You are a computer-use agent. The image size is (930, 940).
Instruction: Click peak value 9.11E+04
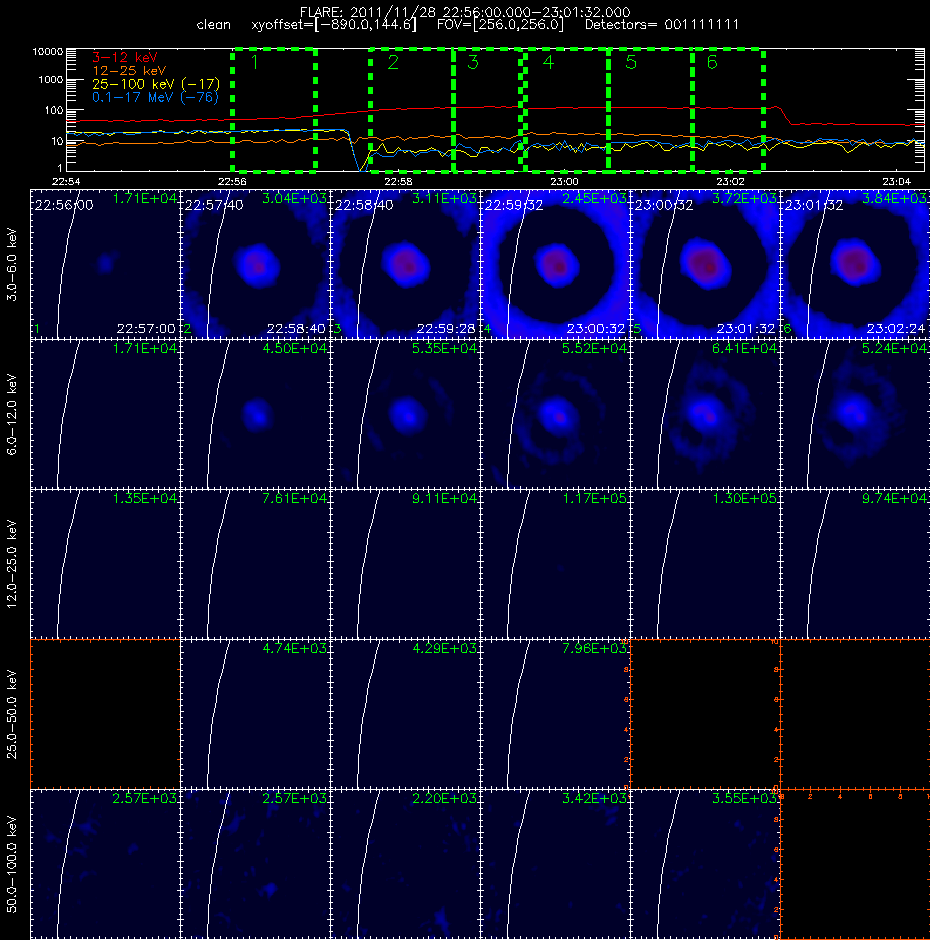(444, 499)
